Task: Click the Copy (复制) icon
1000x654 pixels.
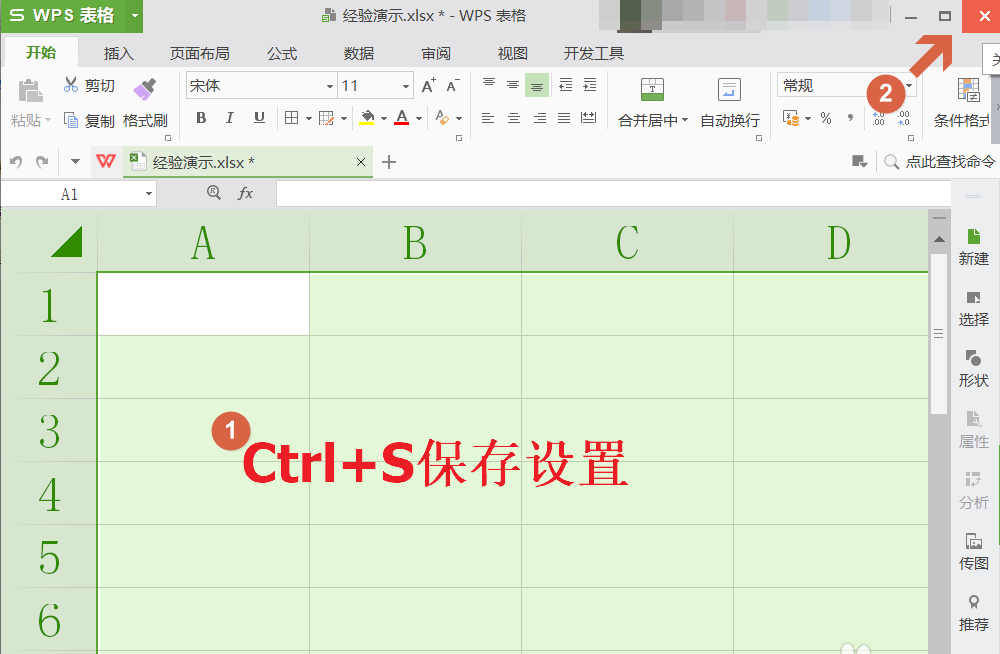Action: click(x=72, y=121)
